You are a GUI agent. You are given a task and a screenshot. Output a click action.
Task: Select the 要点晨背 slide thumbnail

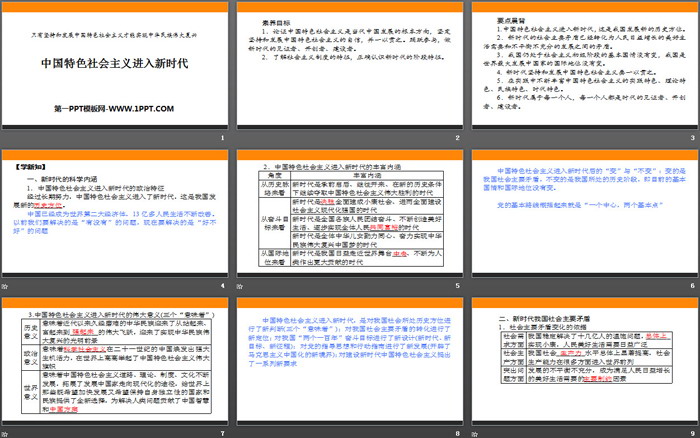tap(582, 70)
